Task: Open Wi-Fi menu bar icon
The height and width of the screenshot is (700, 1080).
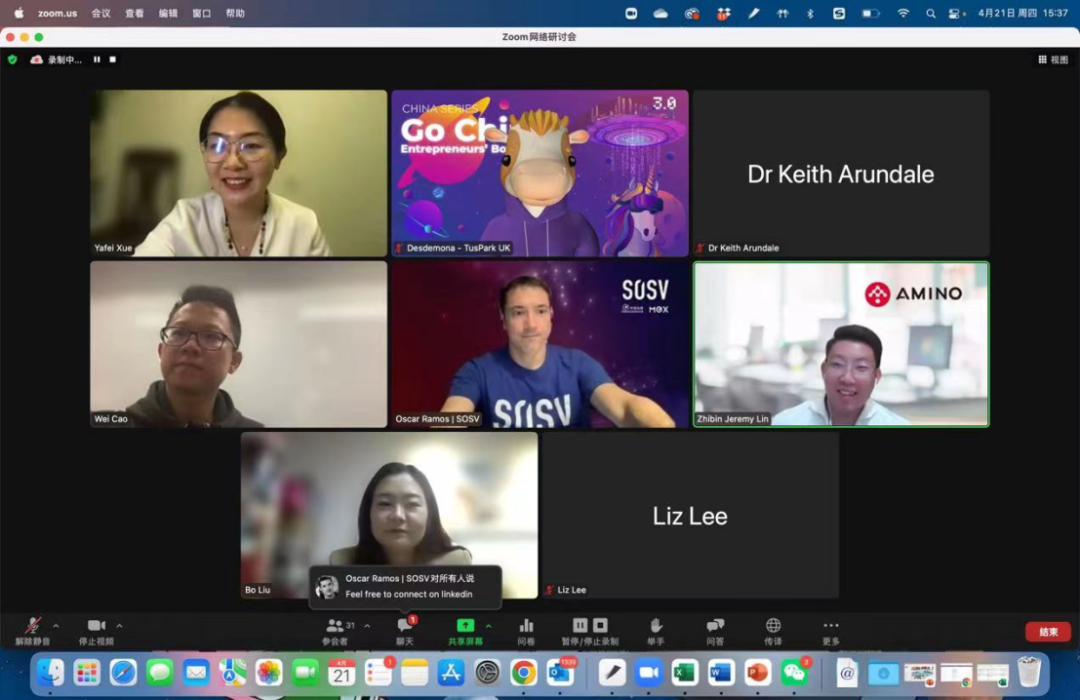Action: (903, 13)
